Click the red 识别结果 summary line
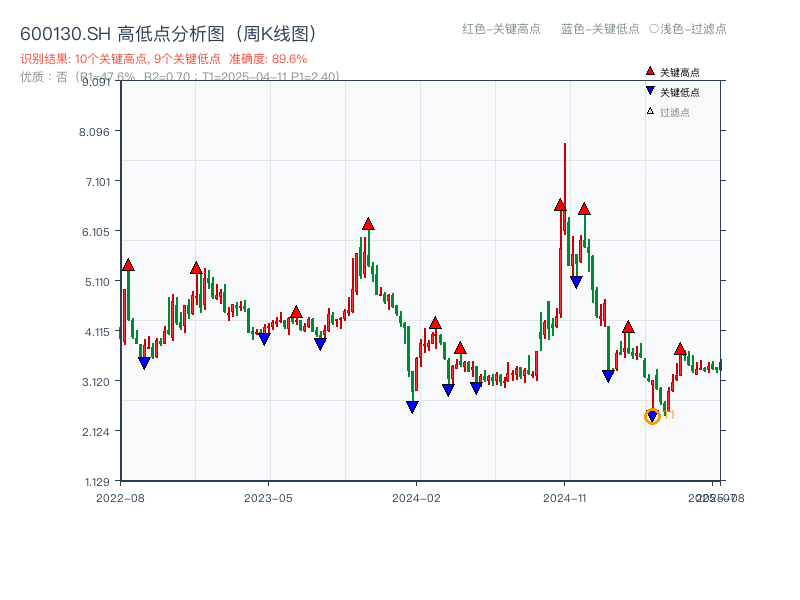Image resolution: width=800 pixels, height=600 pixels. [x=164, y=59]
